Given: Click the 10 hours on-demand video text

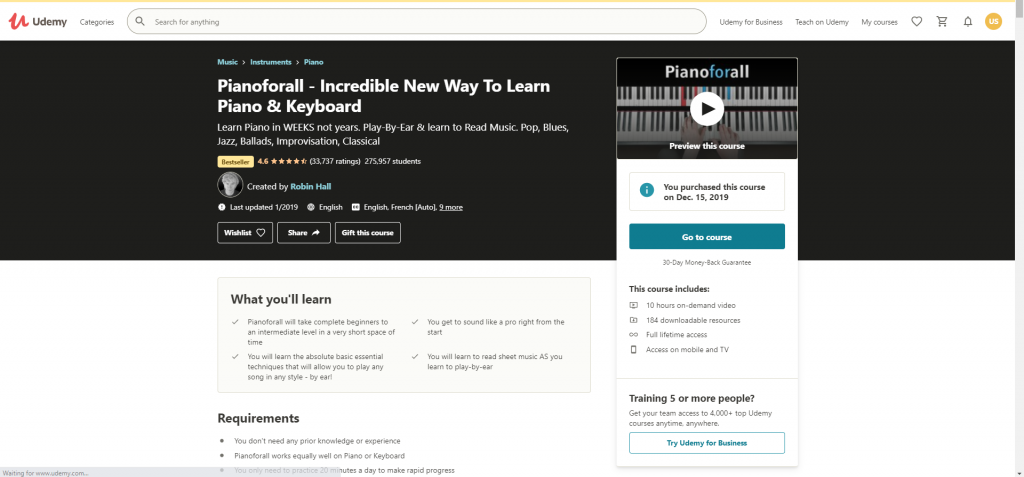Looking at the screenshot, I should (690, 305).
